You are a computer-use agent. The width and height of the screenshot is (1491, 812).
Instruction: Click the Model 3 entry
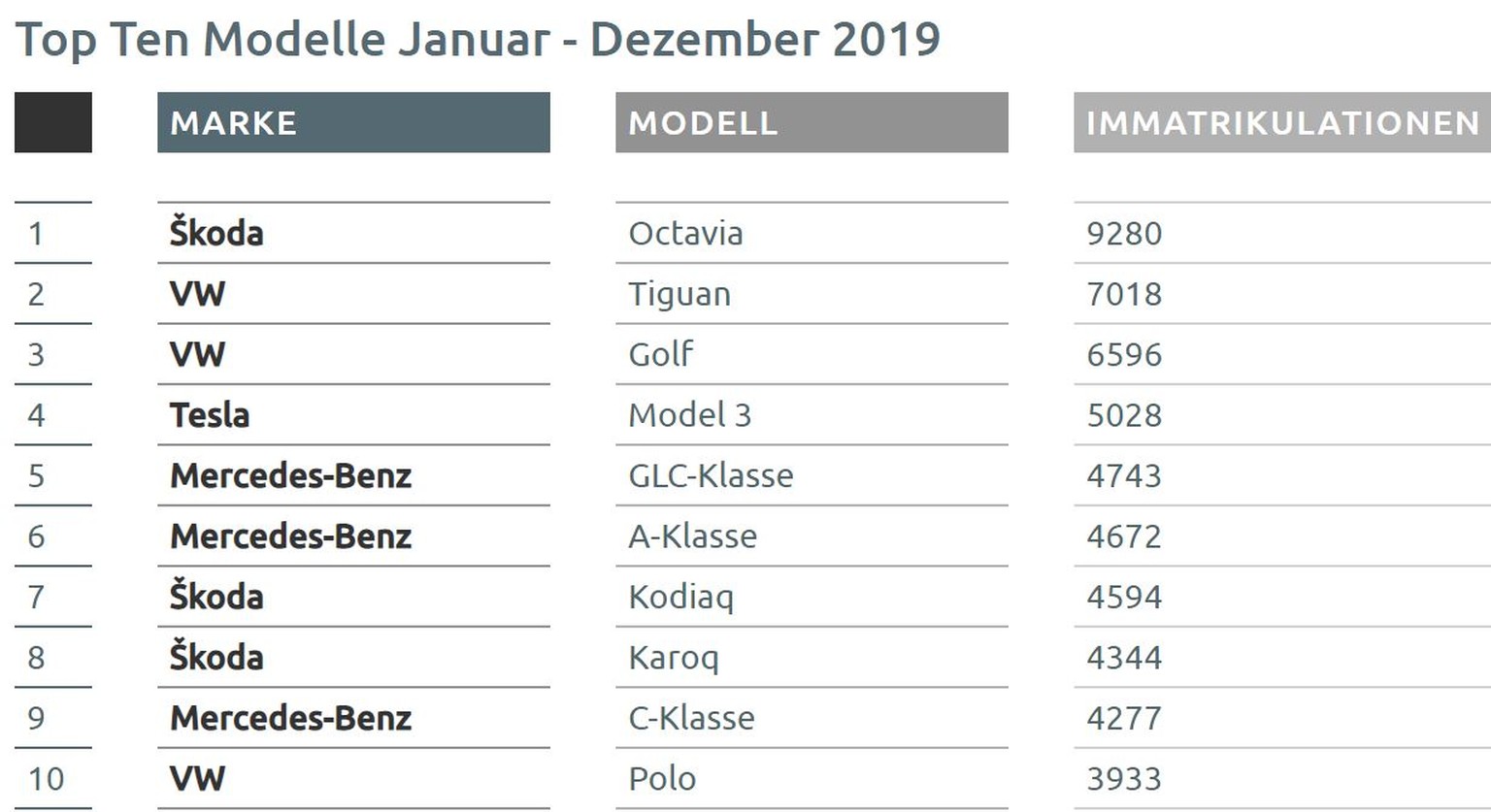[689, 415]
